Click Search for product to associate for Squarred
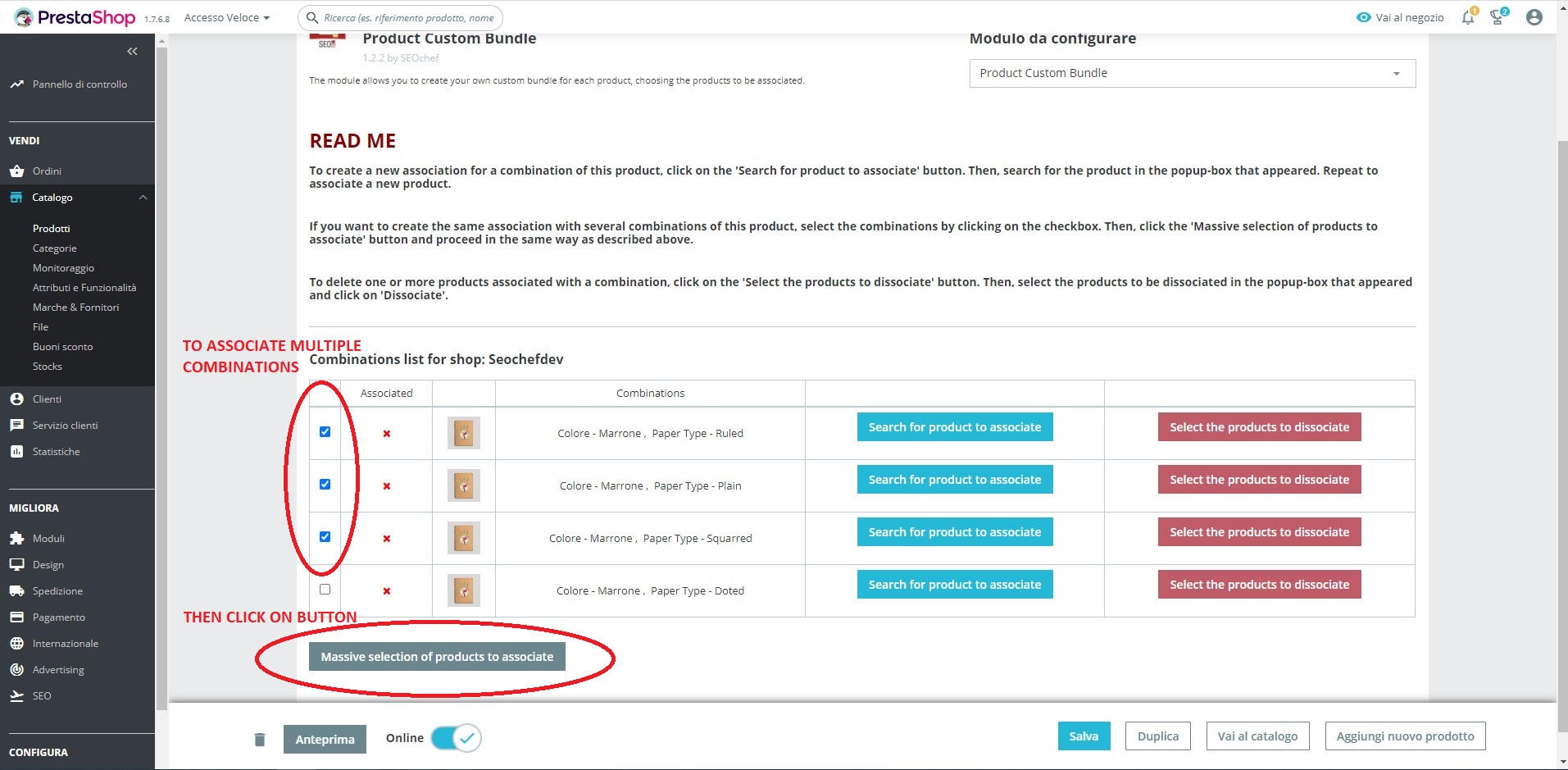 (x=955, y=532)
